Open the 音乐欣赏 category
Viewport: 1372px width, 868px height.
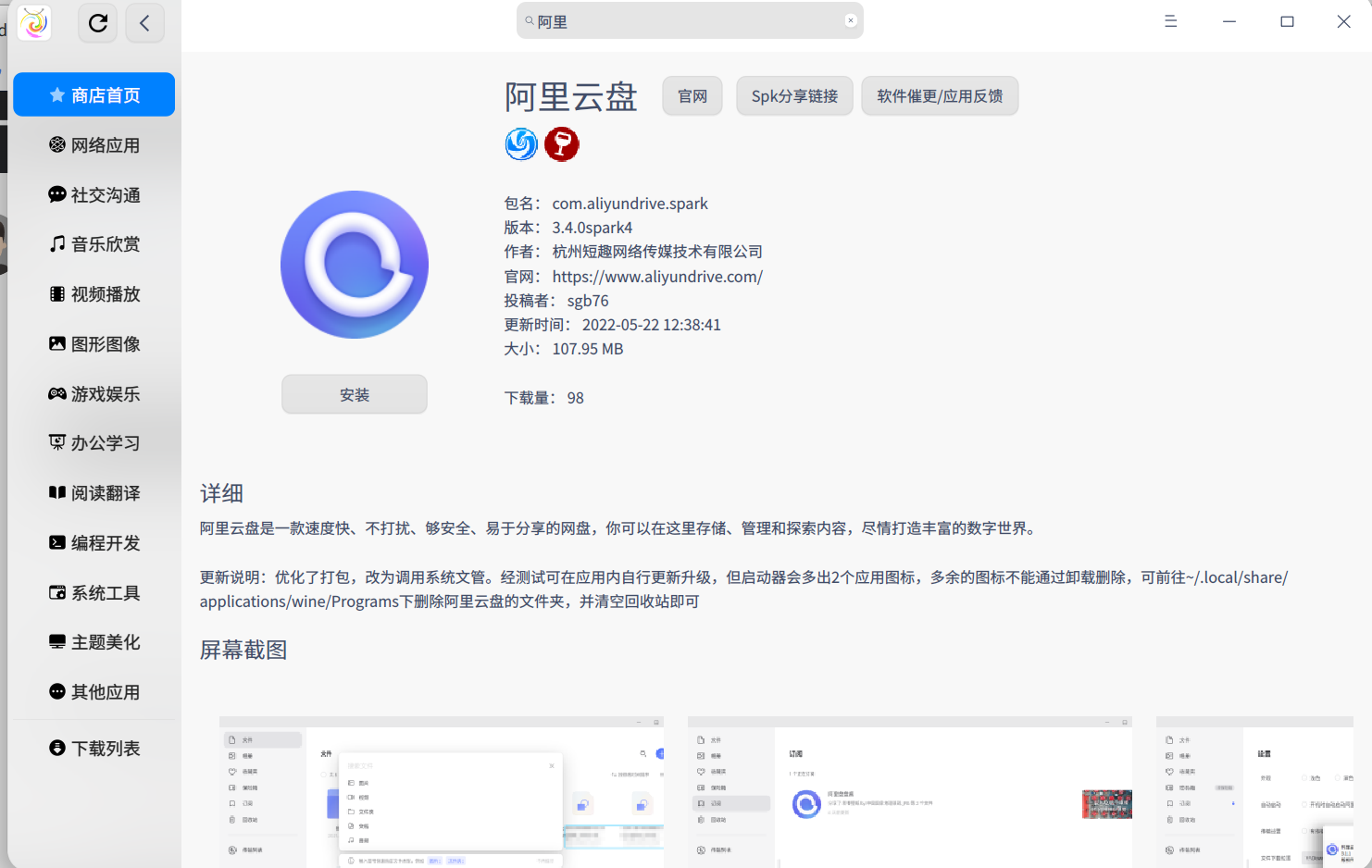(x=94, y=243)
